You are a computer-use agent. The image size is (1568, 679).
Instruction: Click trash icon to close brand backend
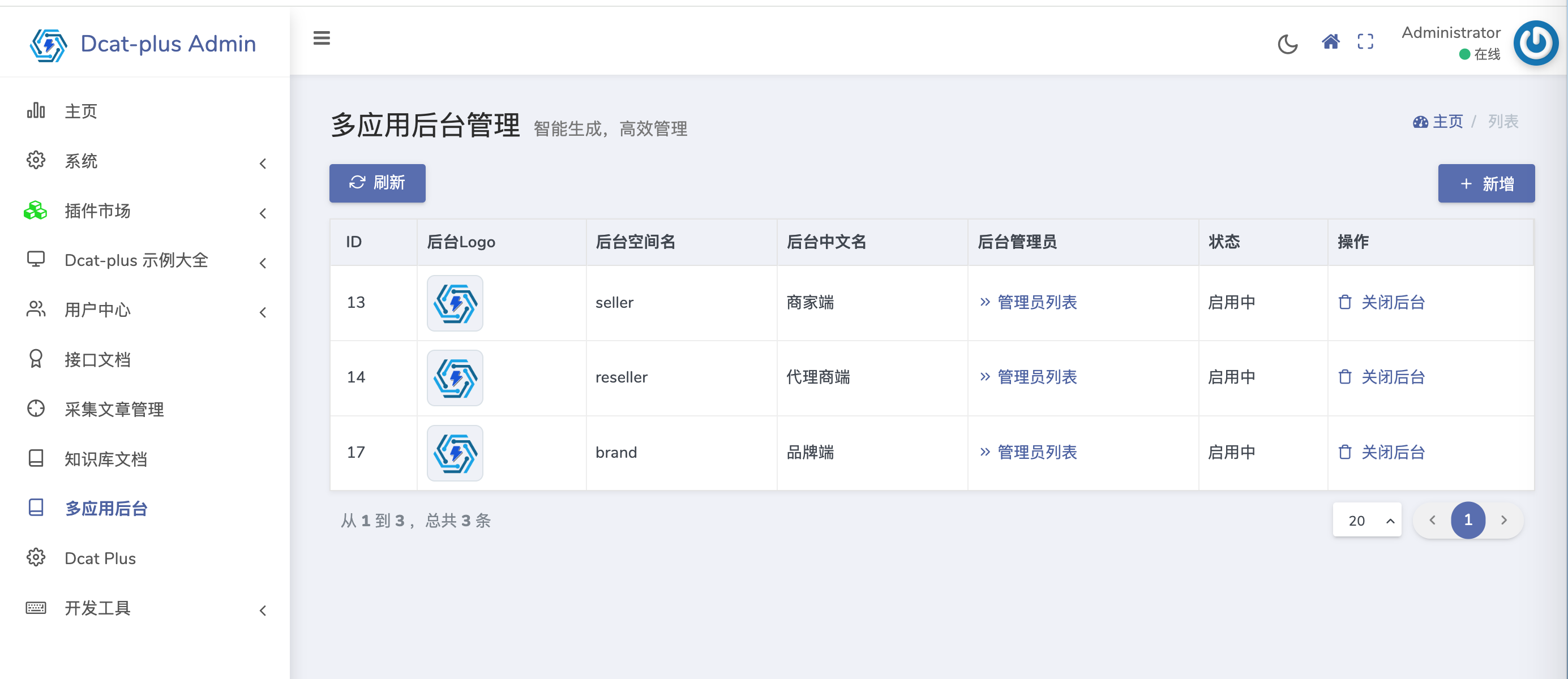point(1344,452)
